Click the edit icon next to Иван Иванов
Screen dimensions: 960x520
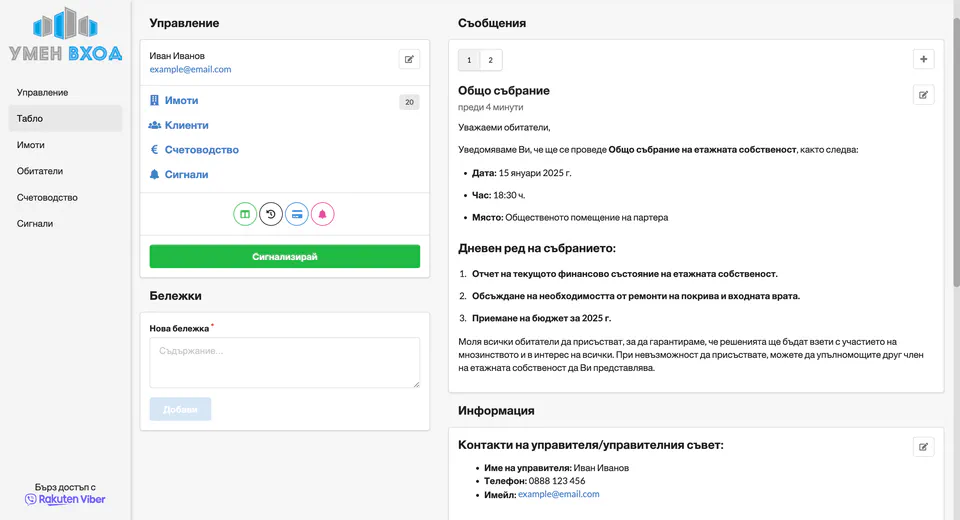click(409, 60)
